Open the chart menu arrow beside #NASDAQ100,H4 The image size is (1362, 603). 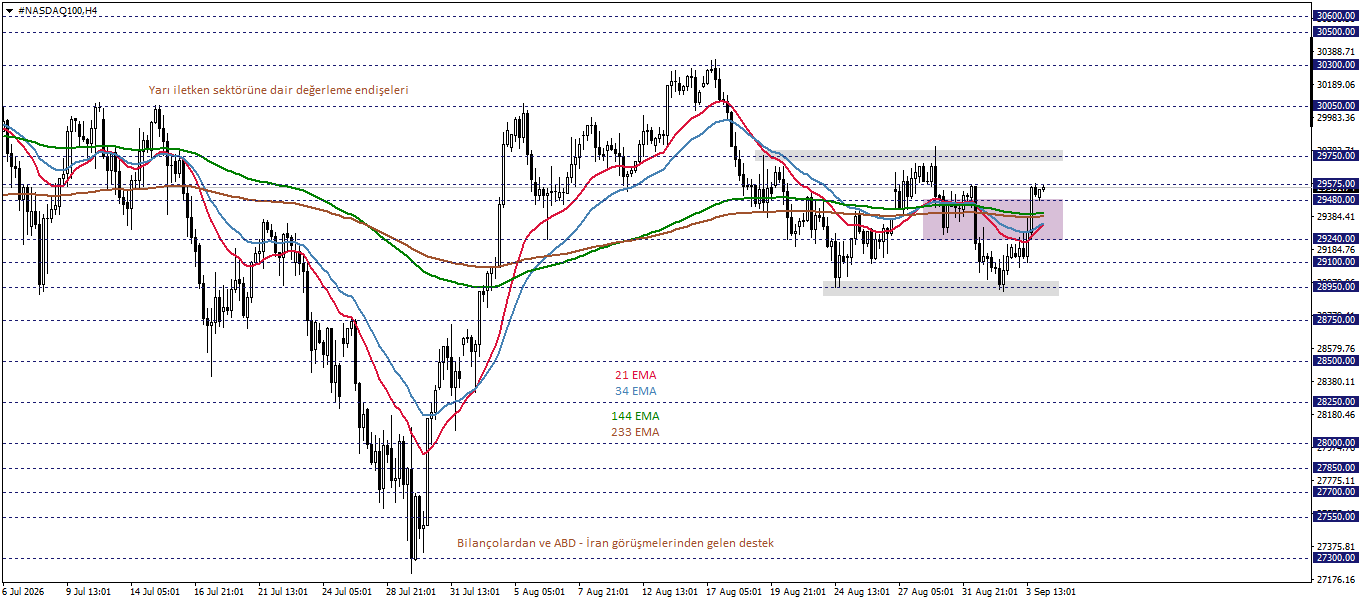click(9, 9)
